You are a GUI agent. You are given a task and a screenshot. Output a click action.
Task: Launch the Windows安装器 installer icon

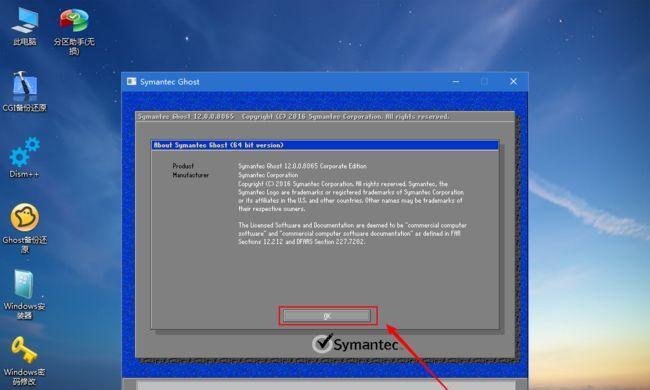point(24,294)
